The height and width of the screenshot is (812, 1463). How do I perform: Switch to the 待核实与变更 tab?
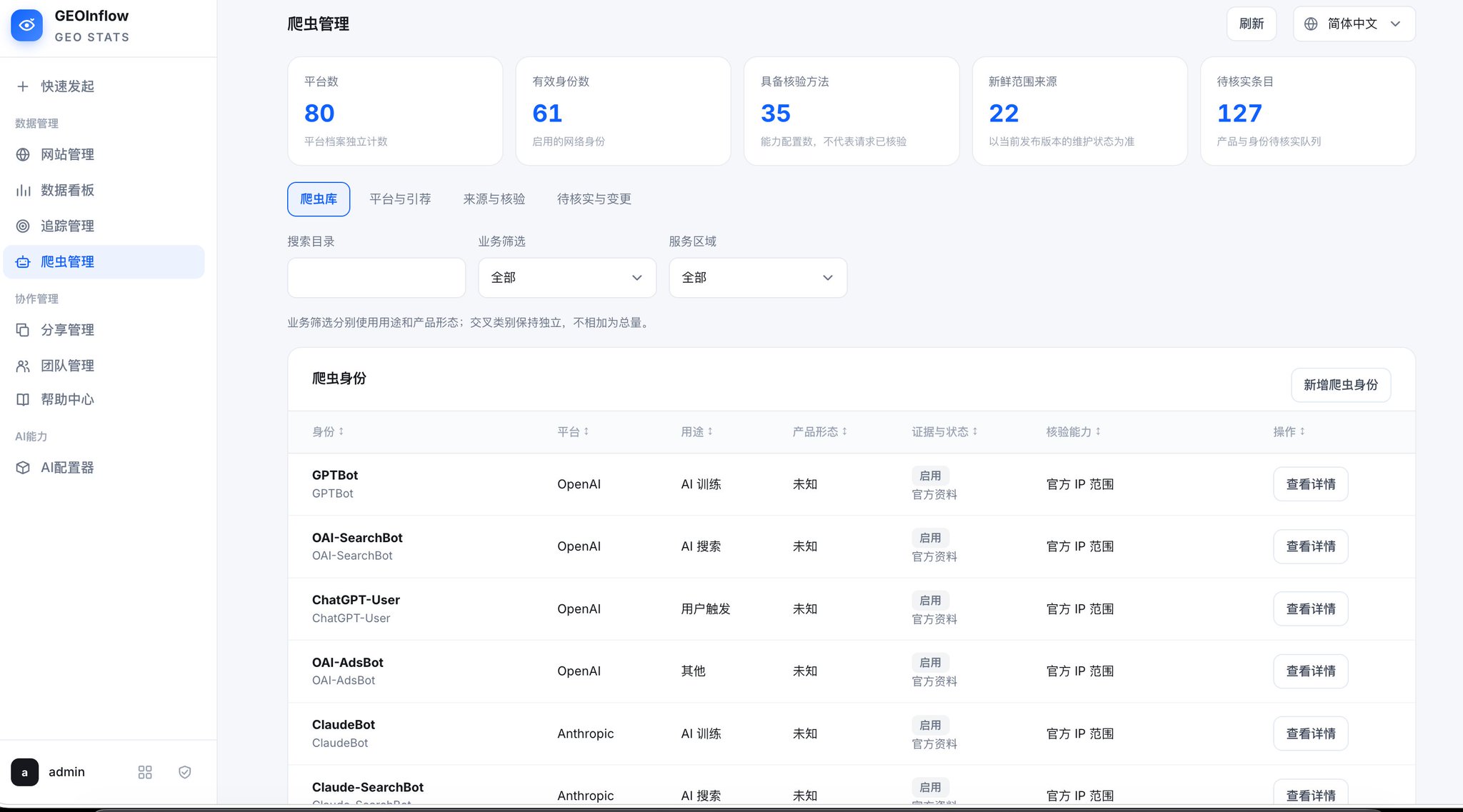(x=594, y=199)
